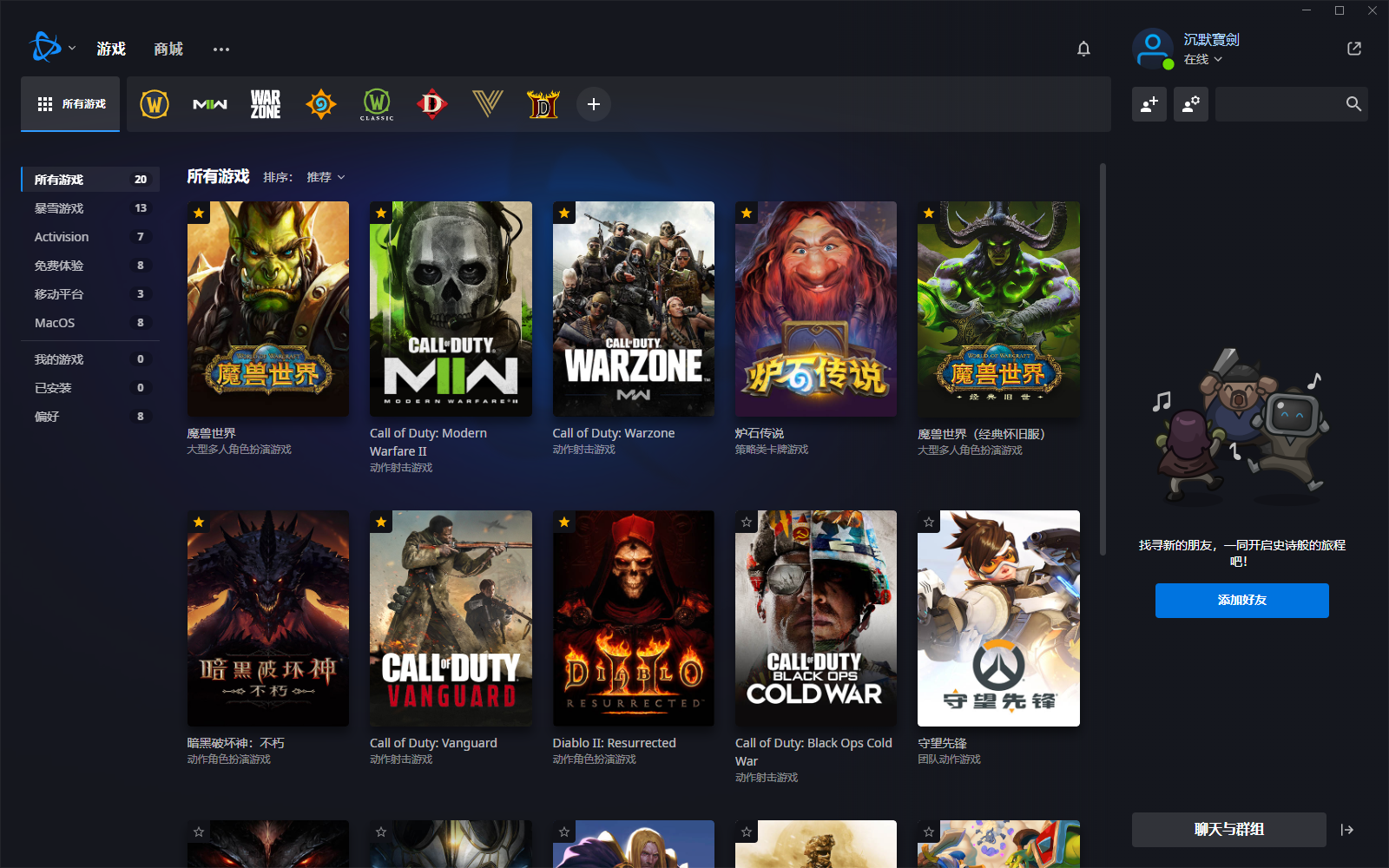Select Vanguard icon in favorites bar

[x=488, y=104]
